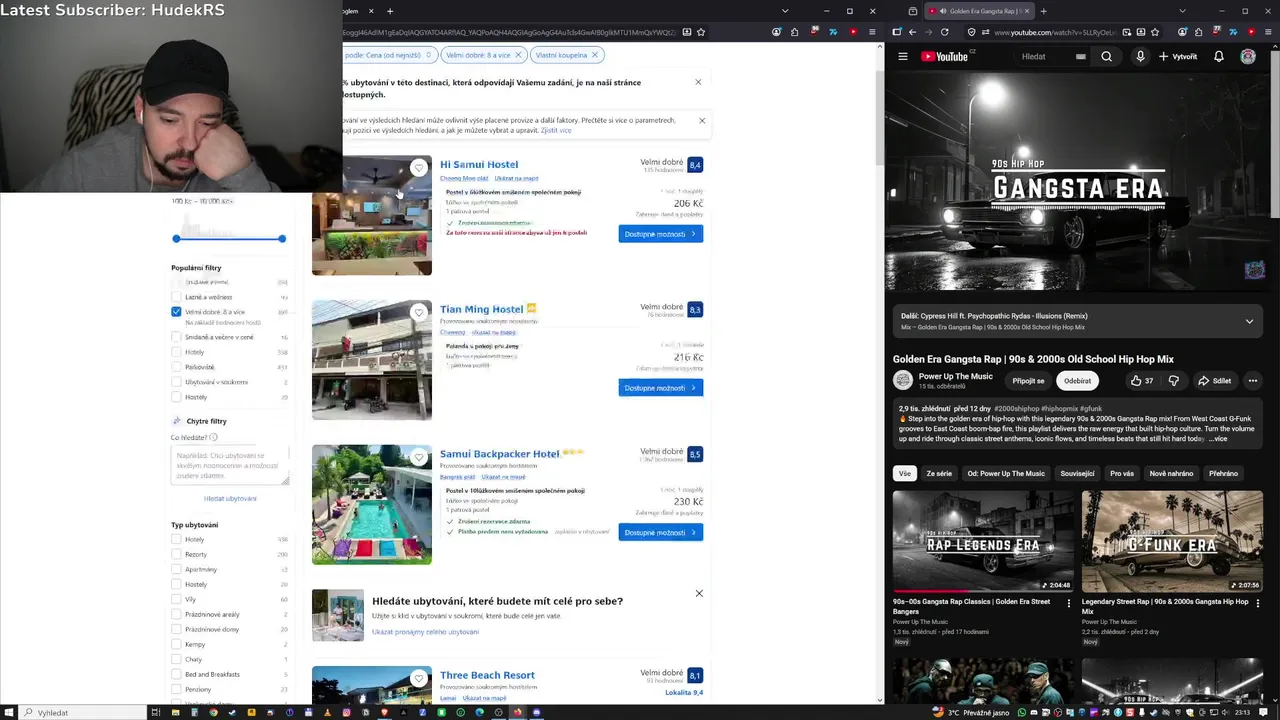This screenshot has width=1280, height=720.
Task: Remove the 'Velmi dobré: 8 a více' chip
Action: 518,55
